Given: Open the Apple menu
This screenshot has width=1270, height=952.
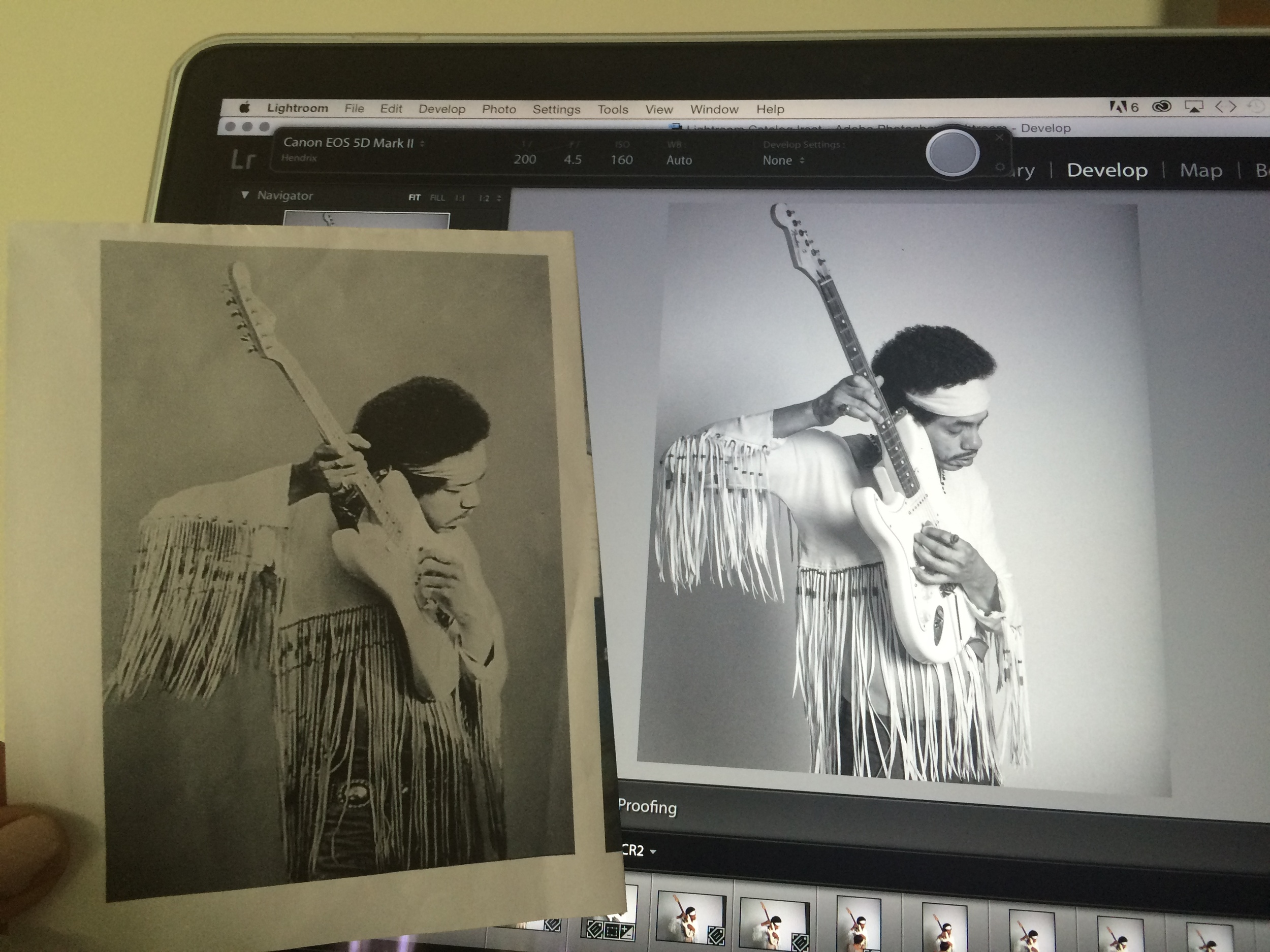Looking at the screenshot, I should point(245,107).
